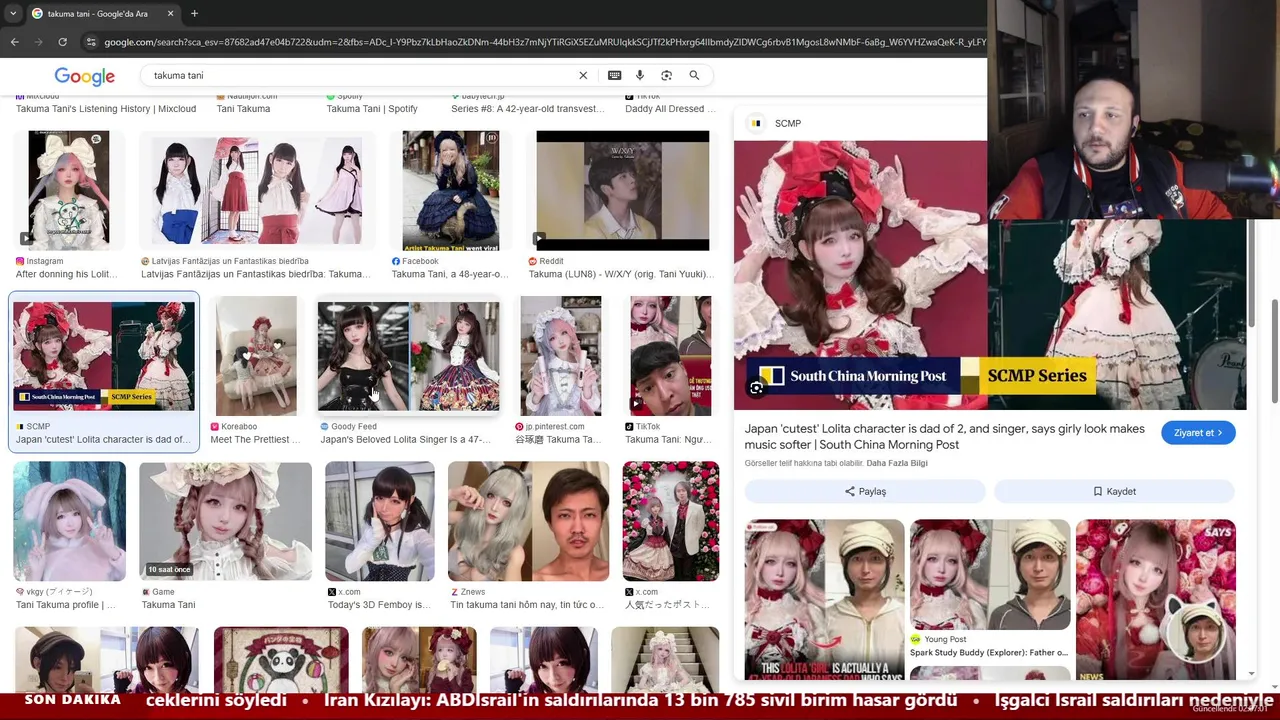Click the '10 saat önce' badge on Game image
The image size is (1280, 720).
click(169, 569)
